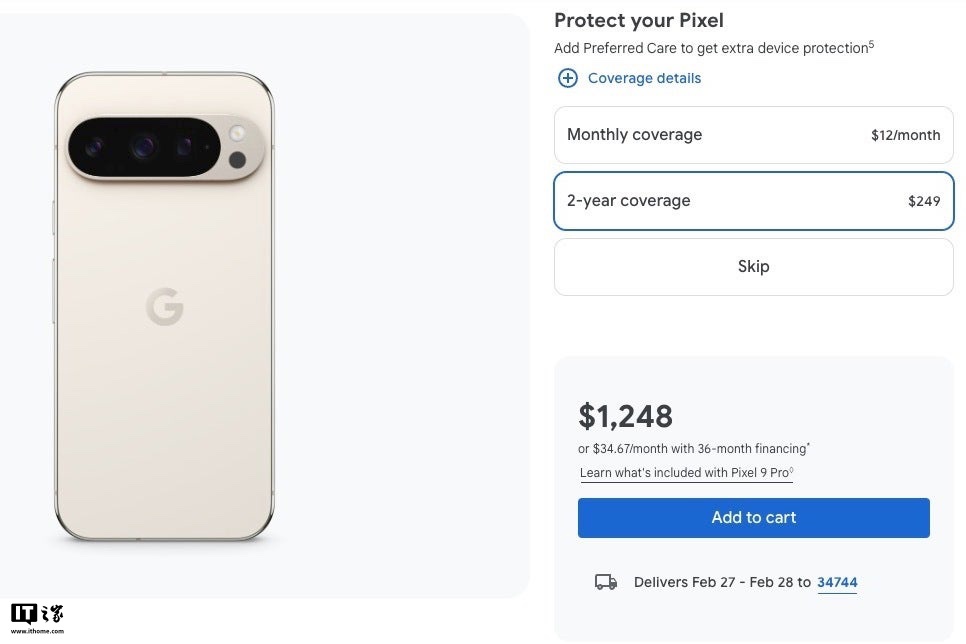966x644 pixels.
Task: Click the delivery truck icon
Action: [606, 582]
